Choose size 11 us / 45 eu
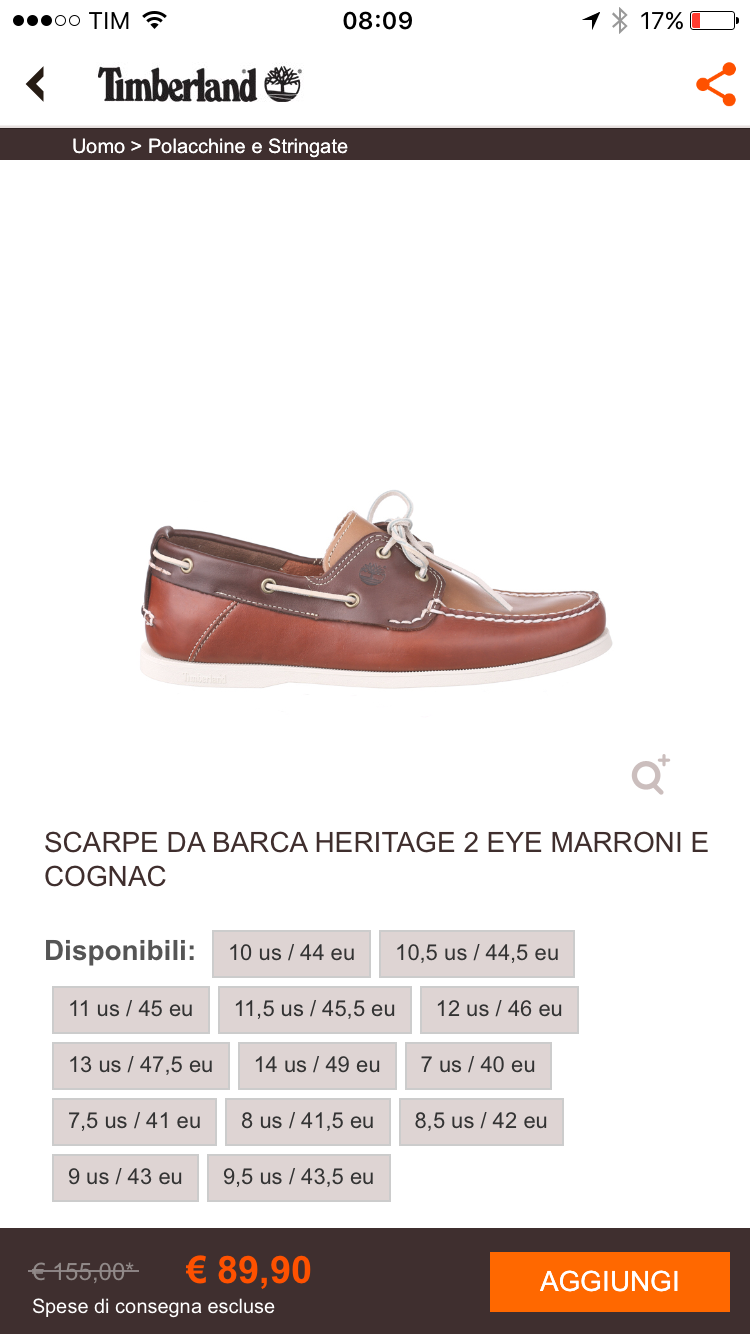Screen dimensions: 750x1334 click(x=131, y=1009)
